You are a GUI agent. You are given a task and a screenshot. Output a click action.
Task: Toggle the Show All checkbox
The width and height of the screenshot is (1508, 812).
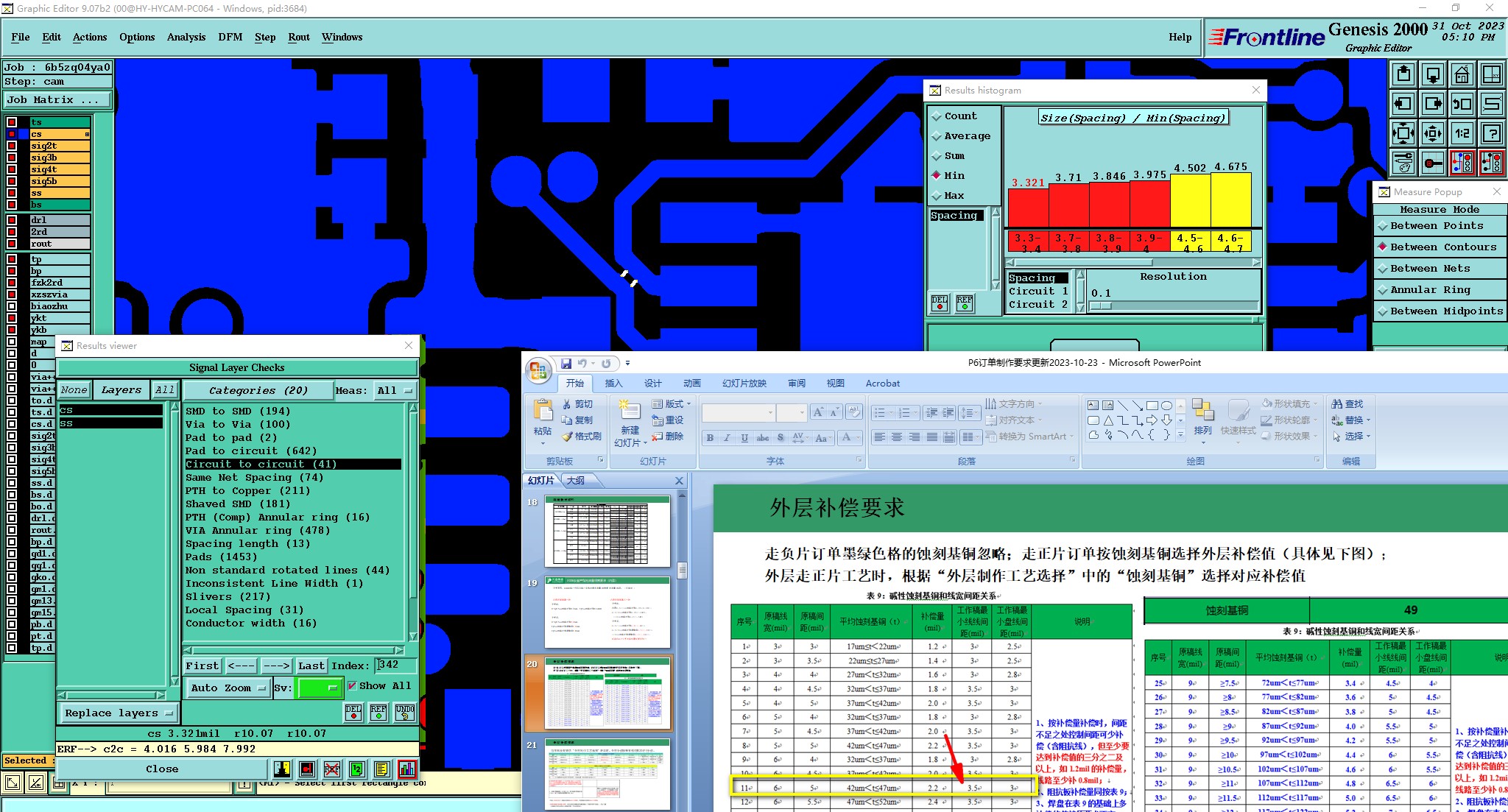352,686
